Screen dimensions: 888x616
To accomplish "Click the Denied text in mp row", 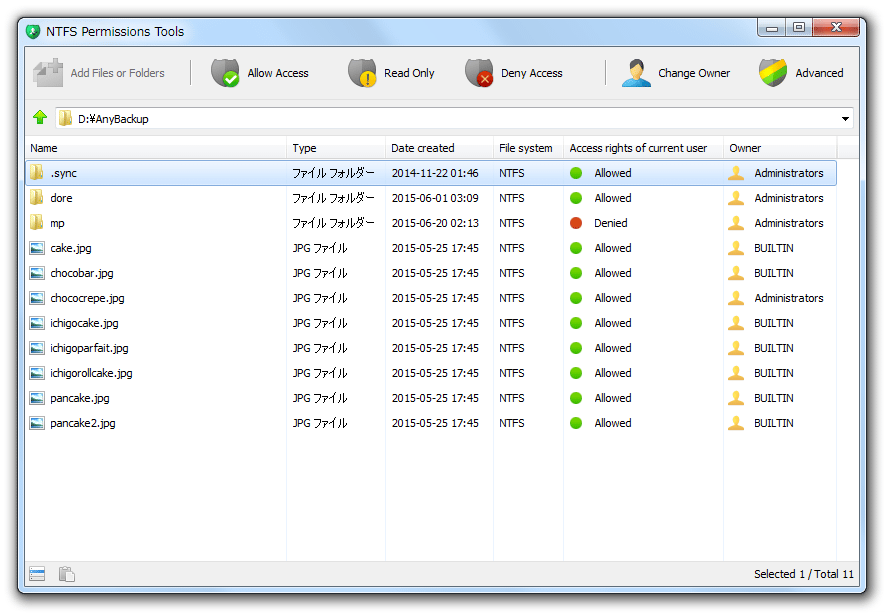I will 610,223.
